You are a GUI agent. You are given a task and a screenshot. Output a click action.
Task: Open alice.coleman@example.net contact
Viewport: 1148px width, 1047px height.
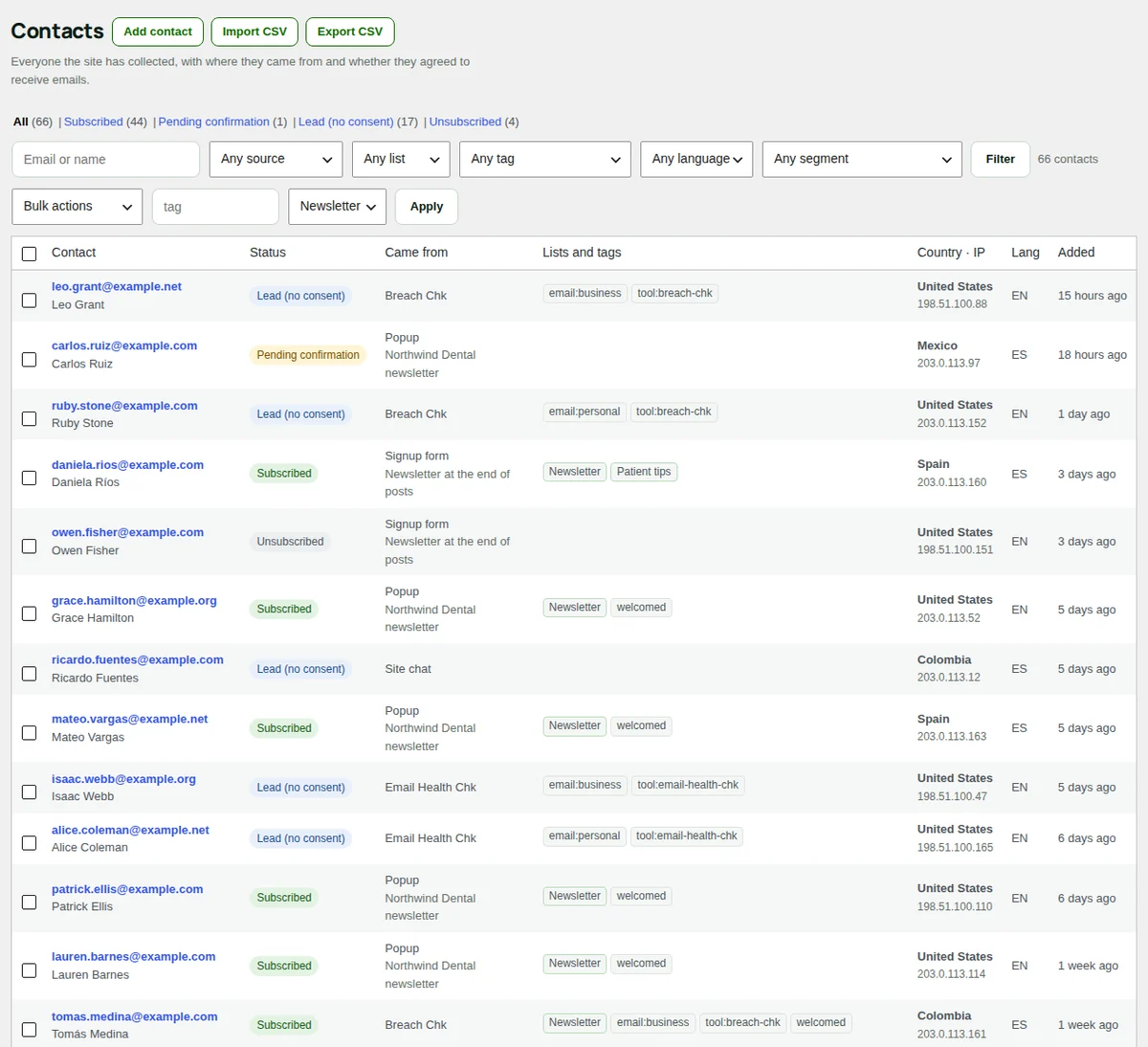point(130,830)
